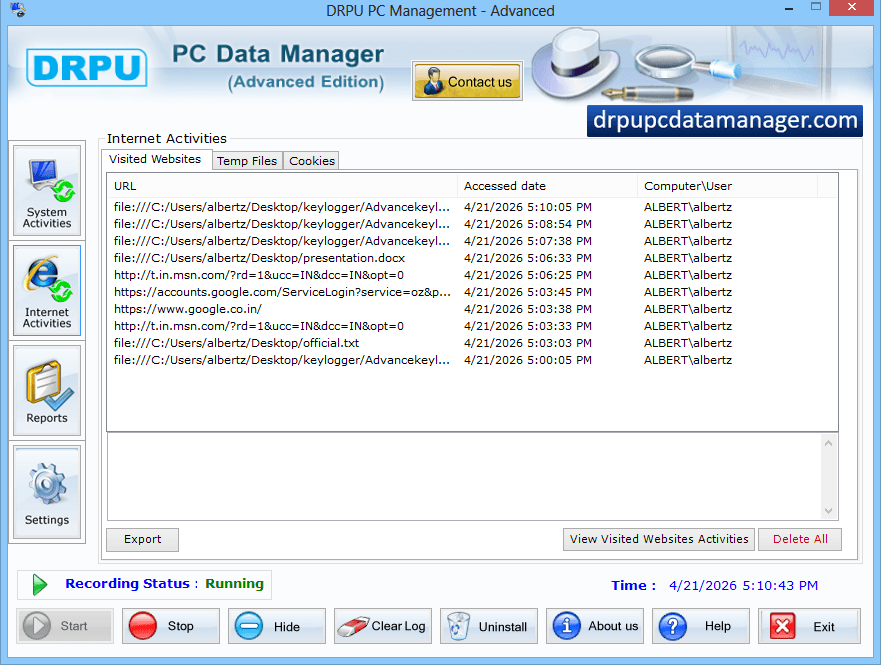Open drpupcdatamanager.com website banner
This screenshot has width=881, height=665.
click(x=725, y=121)
